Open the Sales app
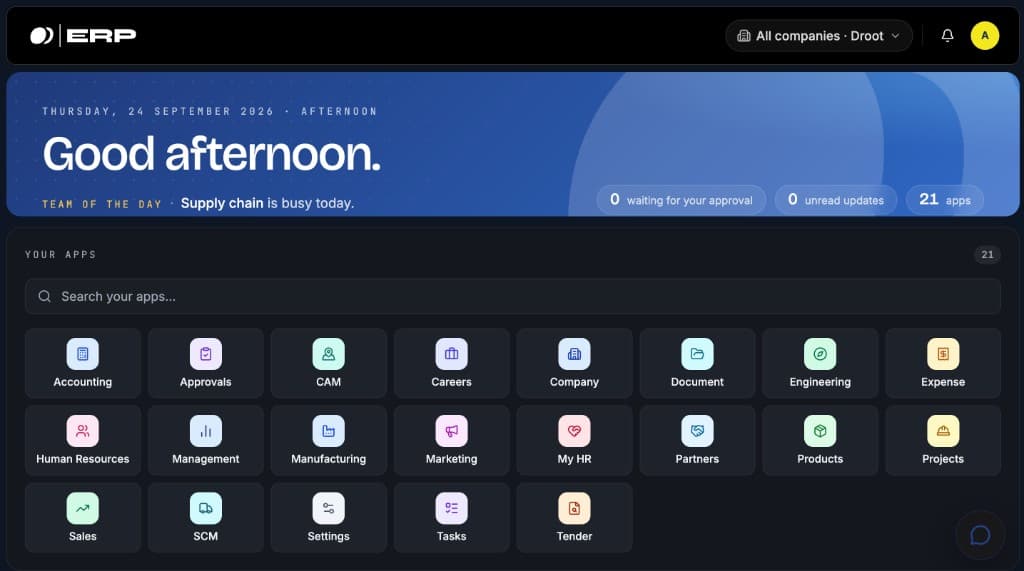The image size is (1024, 571). [x=83, y=517]
